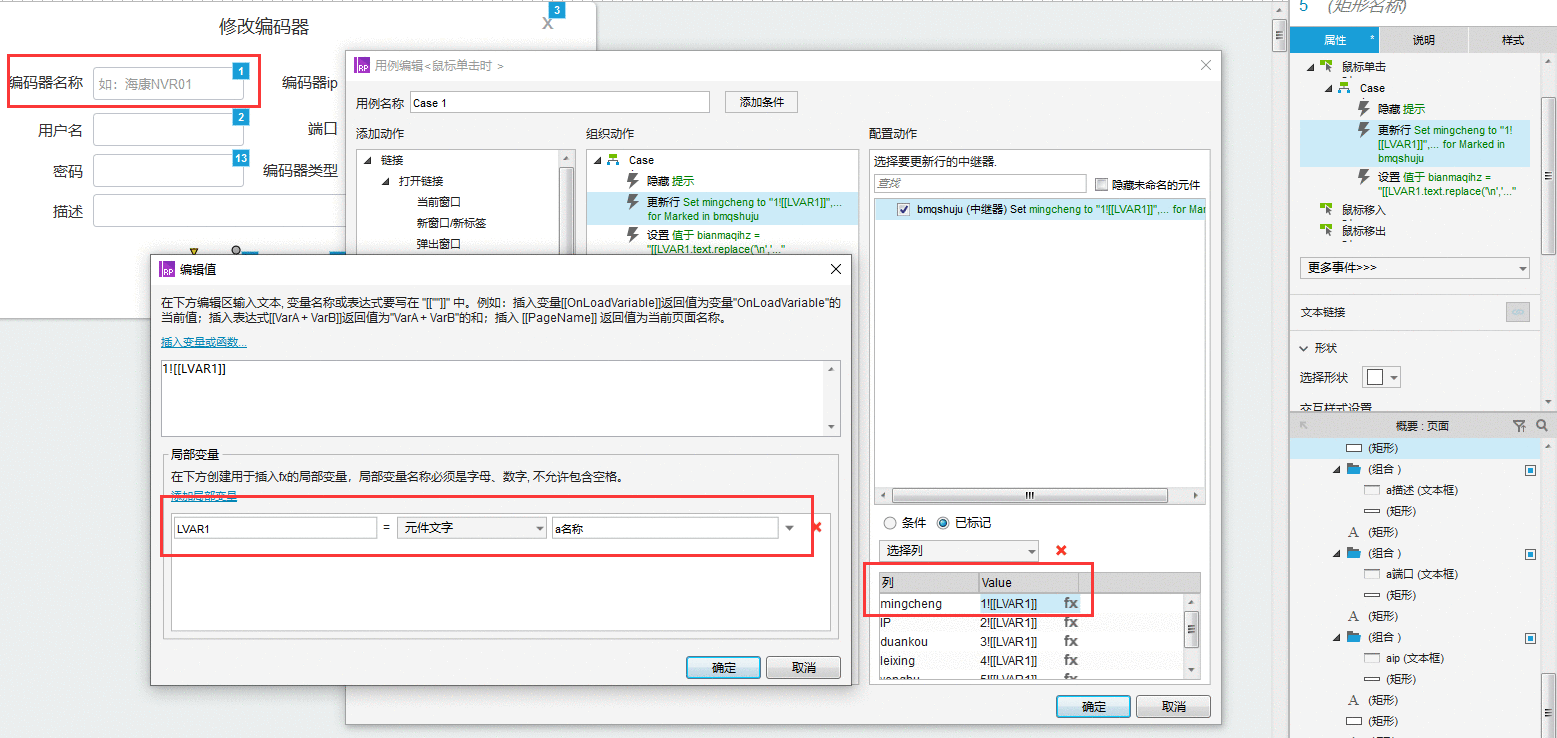
Task: Open the fx editor for mingcheng value
Action: pos(1070,603)
